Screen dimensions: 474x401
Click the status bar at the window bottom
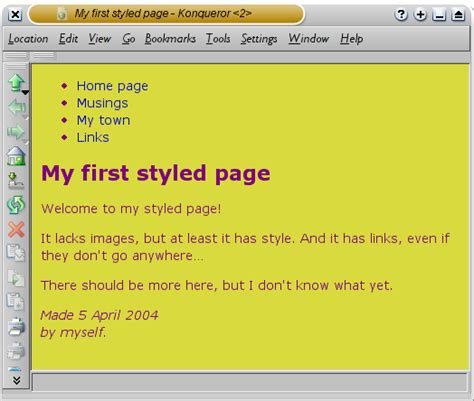pyautogui.click(x=250, y=382)
